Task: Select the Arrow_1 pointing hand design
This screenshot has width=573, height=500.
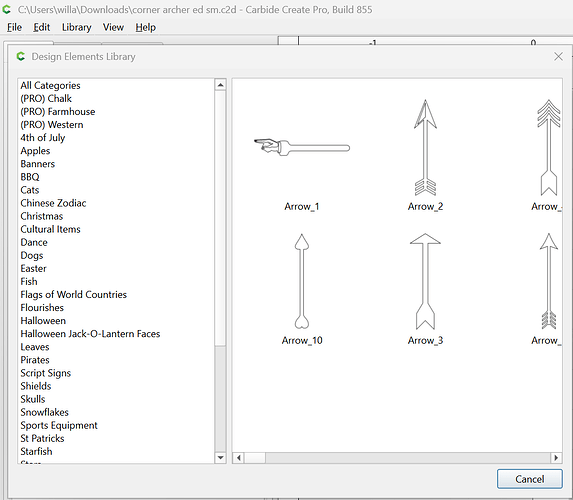Action: click(302, 148)
